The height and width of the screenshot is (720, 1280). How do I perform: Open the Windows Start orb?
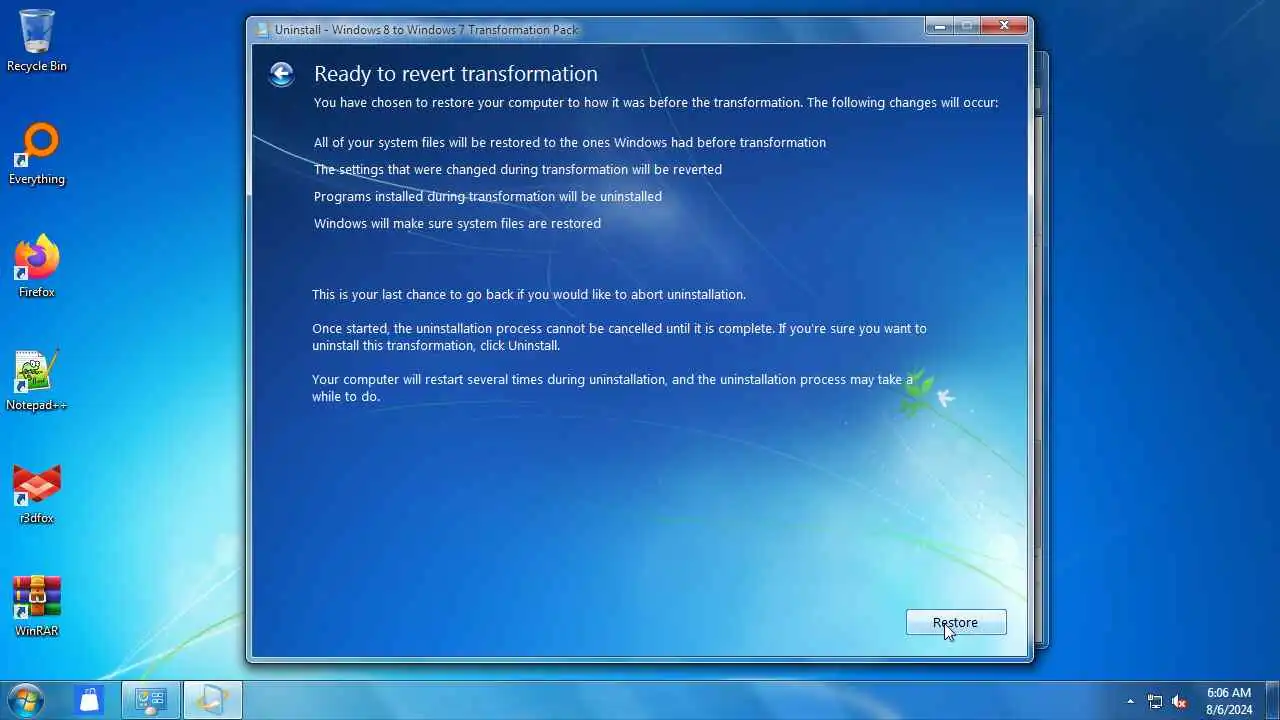tap(25, 700)
